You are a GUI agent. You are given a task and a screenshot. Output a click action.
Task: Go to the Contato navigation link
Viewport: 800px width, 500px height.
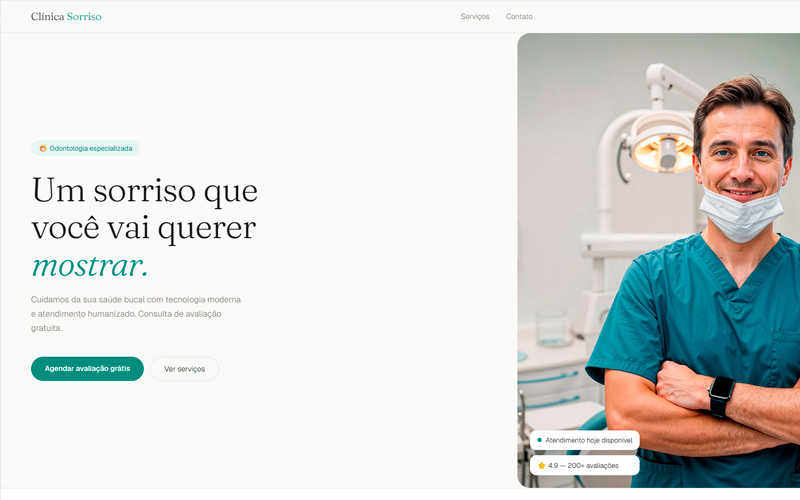[519, 16]
